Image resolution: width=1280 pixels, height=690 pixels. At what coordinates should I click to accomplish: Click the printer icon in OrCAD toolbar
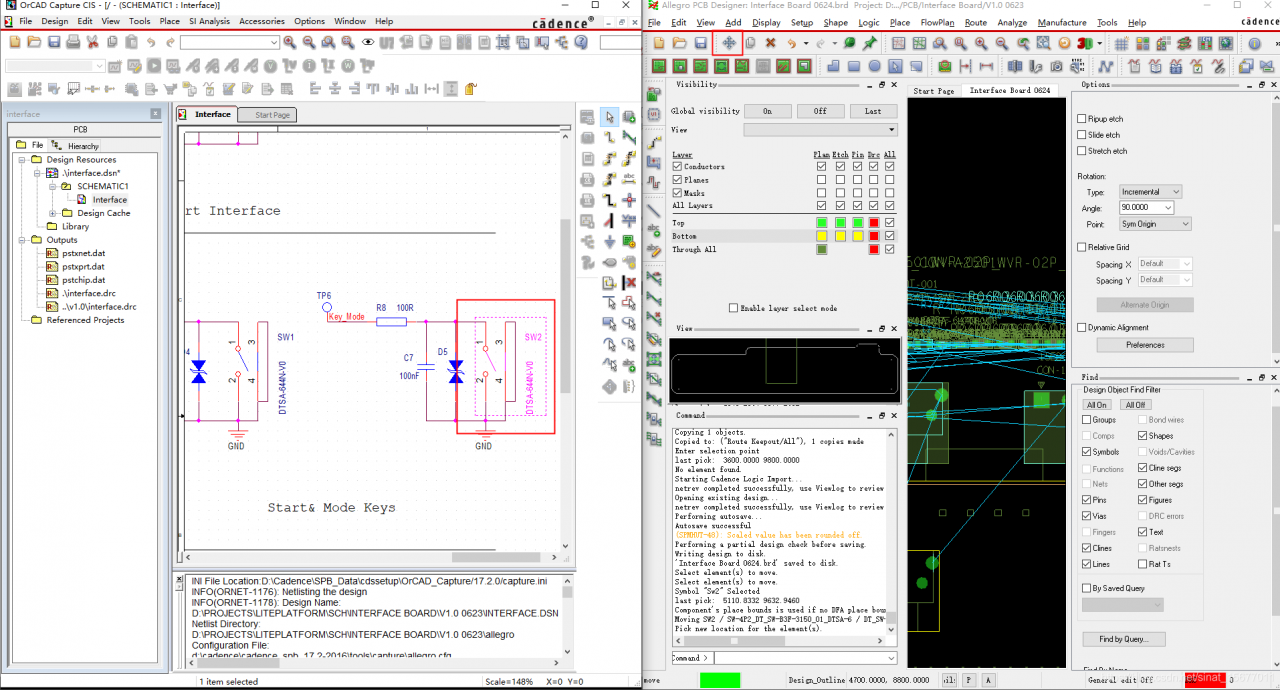(72, 42)
